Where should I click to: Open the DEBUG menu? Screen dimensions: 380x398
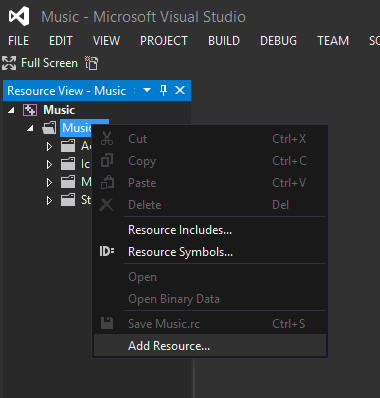point(278,41)
